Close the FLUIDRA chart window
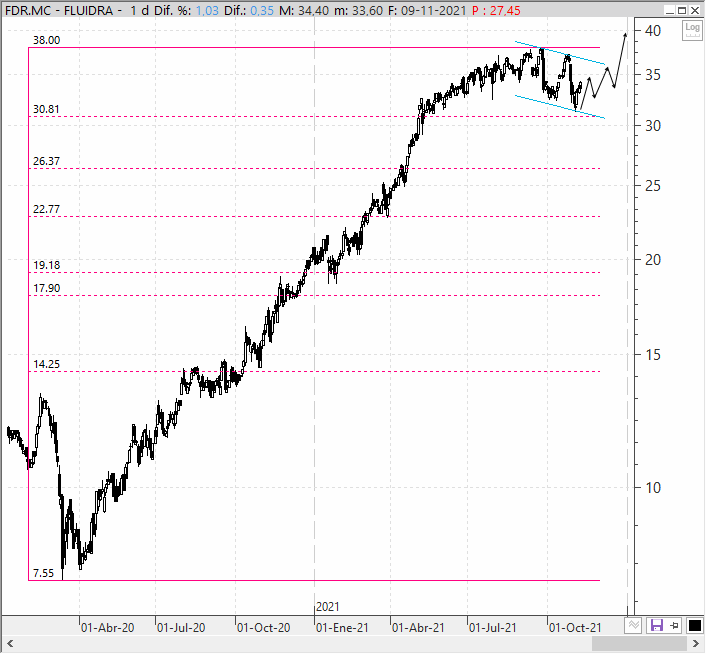This screenshot has height=654, width=706. click(x=695, y=10)
